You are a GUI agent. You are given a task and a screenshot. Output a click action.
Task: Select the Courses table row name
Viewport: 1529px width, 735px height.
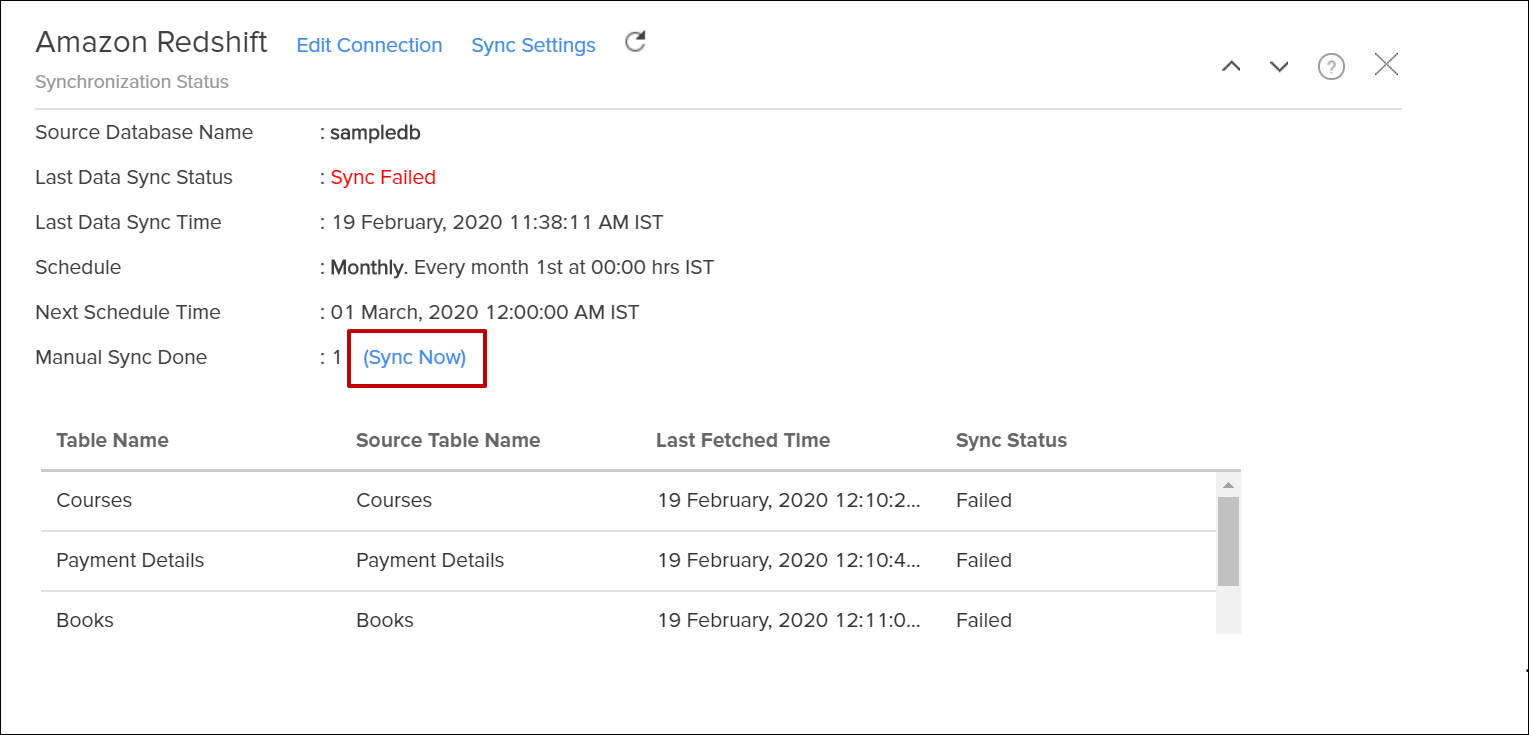coord(94,500)
